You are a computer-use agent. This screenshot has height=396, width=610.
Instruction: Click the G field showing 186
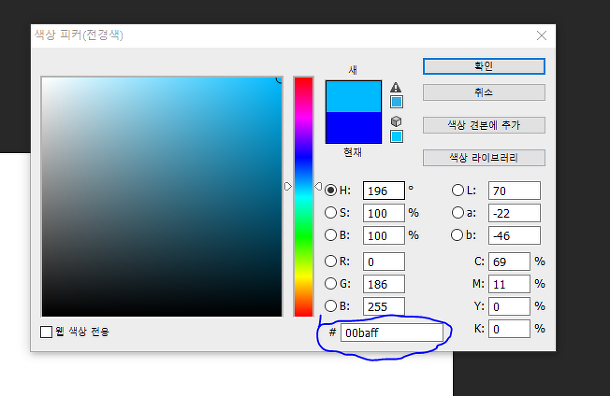pyautogui.click(x=384, y=284)
